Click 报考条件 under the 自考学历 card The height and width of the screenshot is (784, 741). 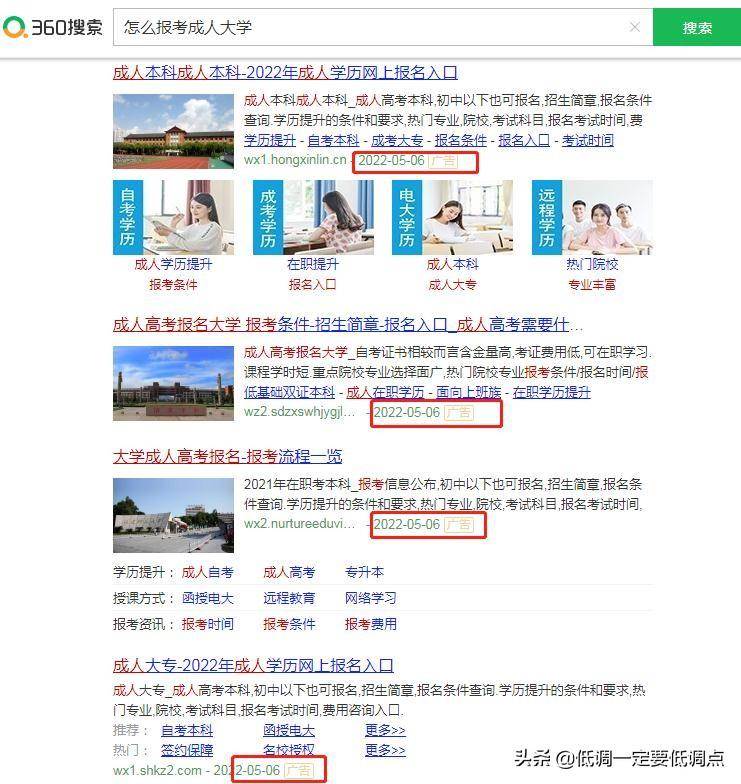pos(173,284)
